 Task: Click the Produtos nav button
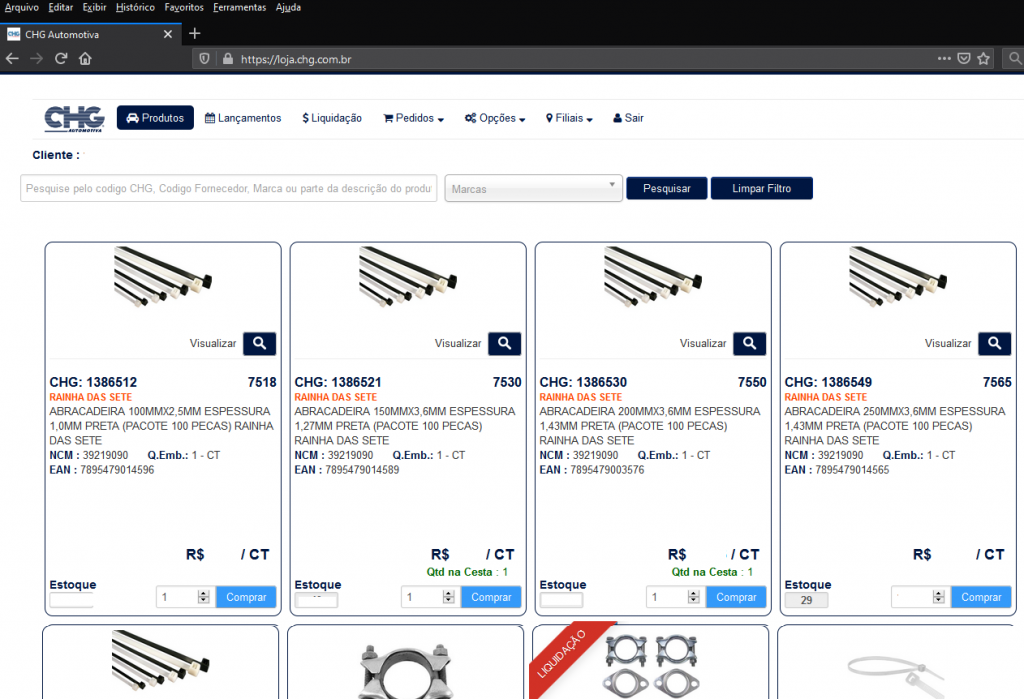click(x=155, y=118)
